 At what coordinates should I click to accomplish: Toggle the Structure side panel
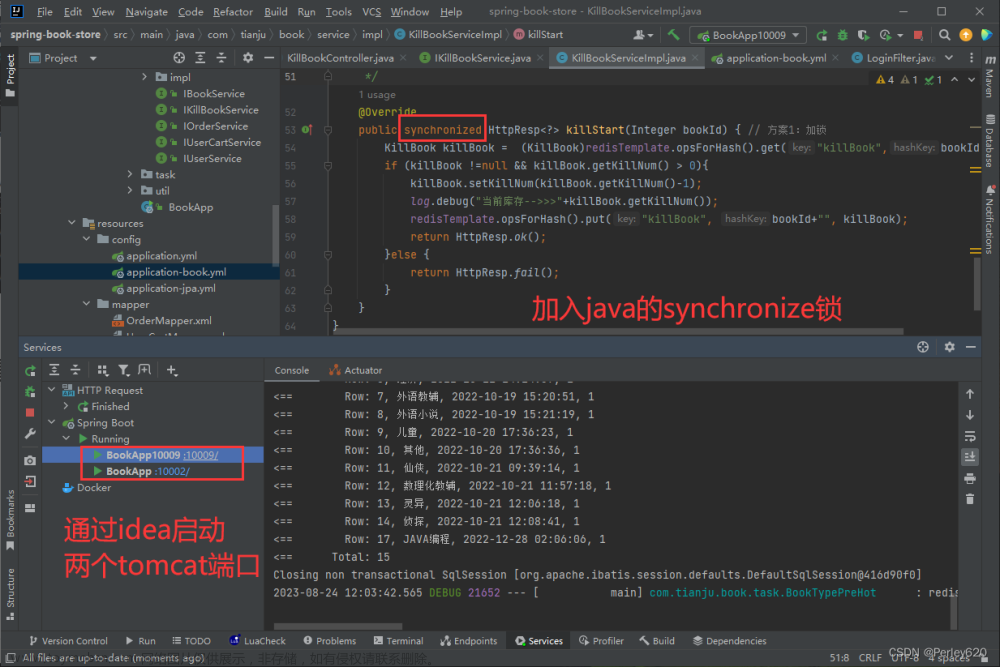click(x=10, y=594)
